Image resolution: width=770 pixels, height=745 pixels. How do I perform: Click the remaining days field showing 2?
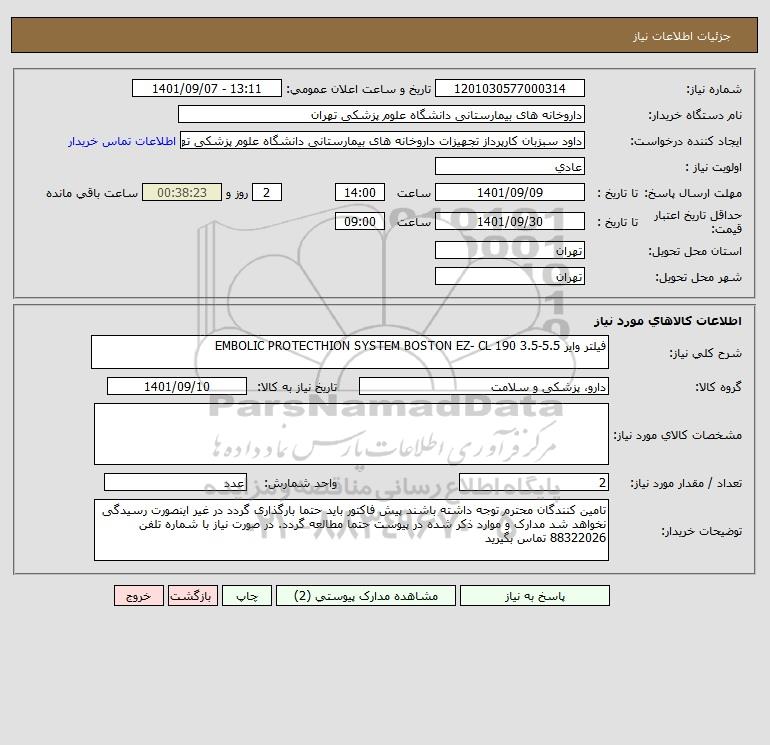[267, 193]
